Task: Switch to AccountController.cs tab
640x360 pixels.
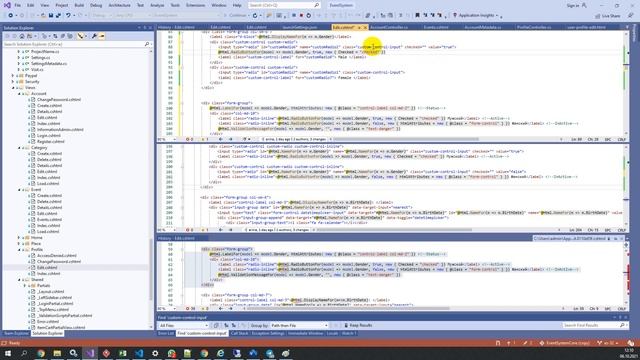Action: (389, 27)
